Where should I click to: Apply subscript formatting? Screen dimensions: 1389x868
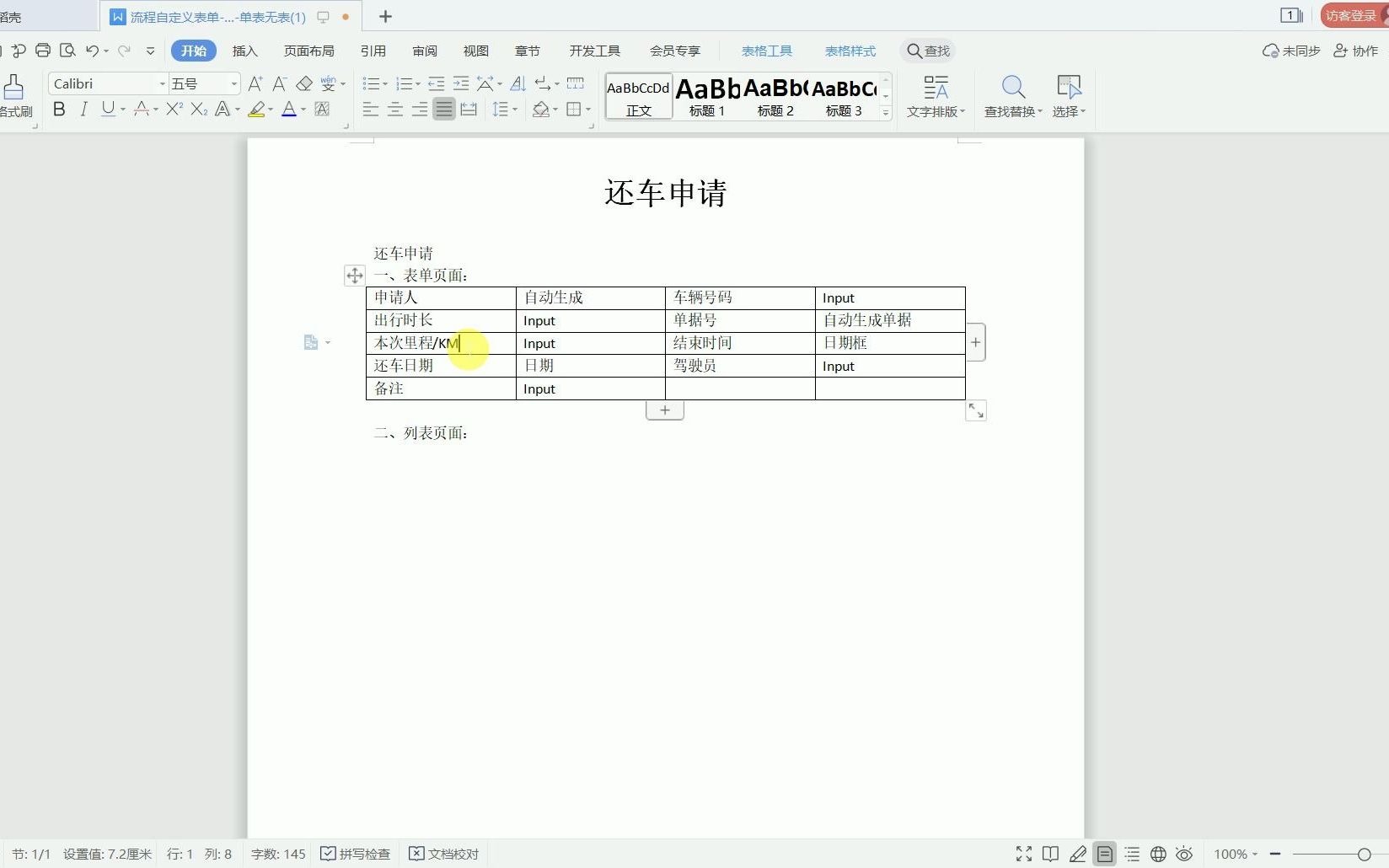tap(199, 110)
